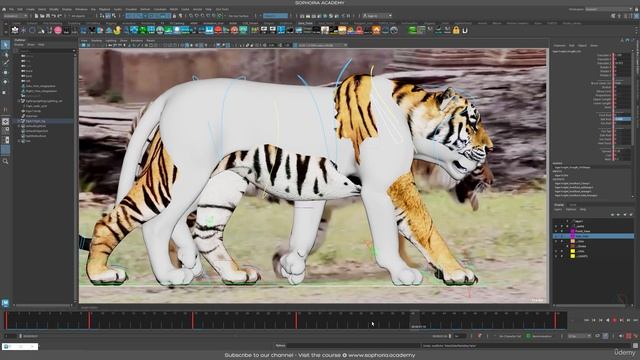Open the File menu
Image resolution: width=640 pixels, height=360 pixels.
coord(11,9)
